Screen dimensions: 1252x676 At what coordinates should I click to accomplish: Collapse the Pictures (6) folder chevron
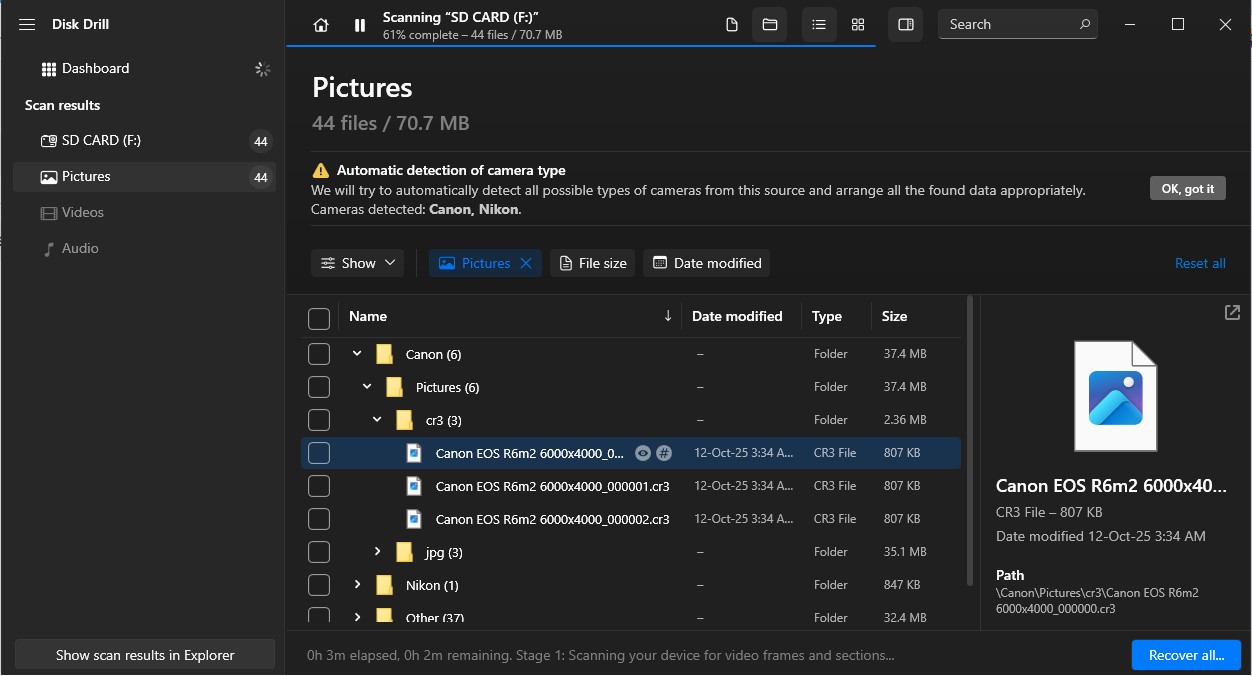tap(367, 387)
